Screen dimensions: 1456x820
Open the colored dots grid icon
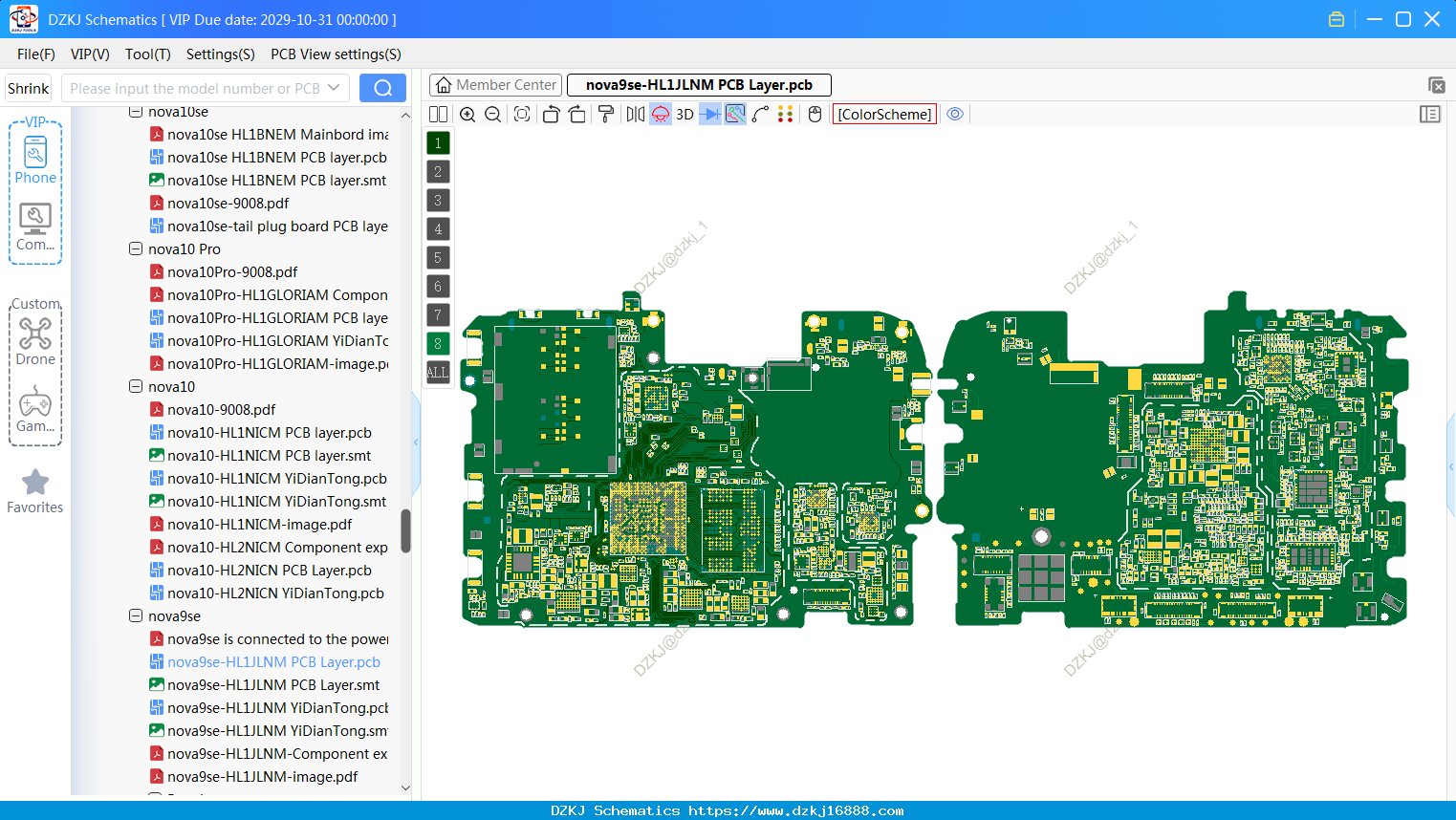pyautogui.click(x=786, y=115)
